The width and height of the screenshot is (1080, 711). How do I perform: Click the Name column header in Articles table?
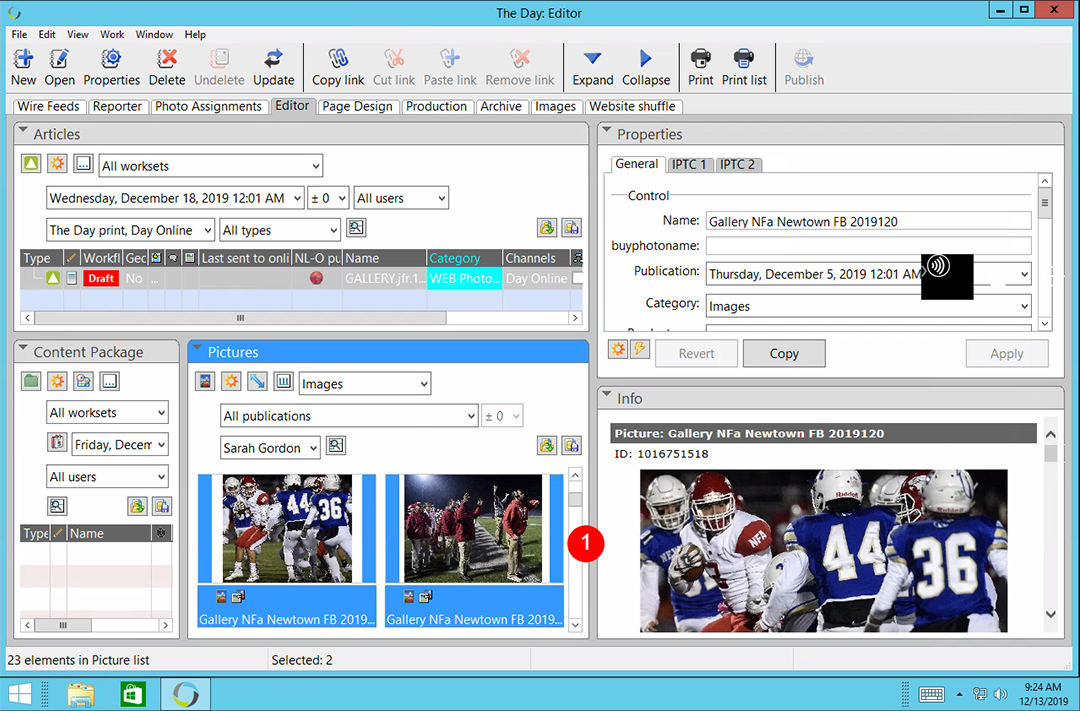[384, 258]
